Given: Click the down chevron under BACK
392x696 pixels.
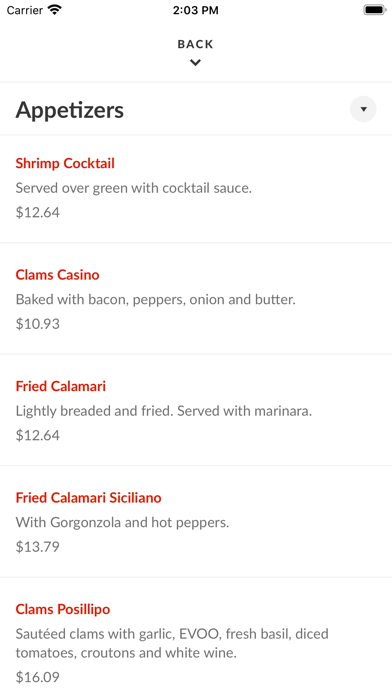Looking at the screenshot, I should pos(195,63).
